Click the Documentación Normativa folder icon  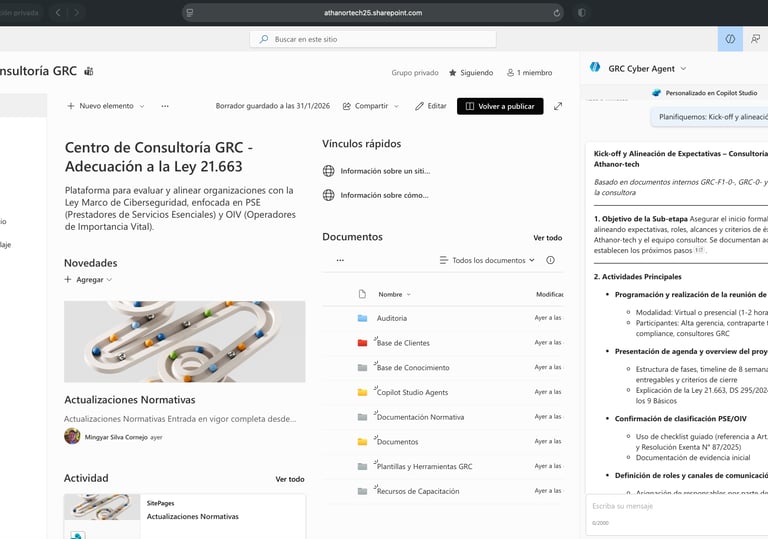362,417
